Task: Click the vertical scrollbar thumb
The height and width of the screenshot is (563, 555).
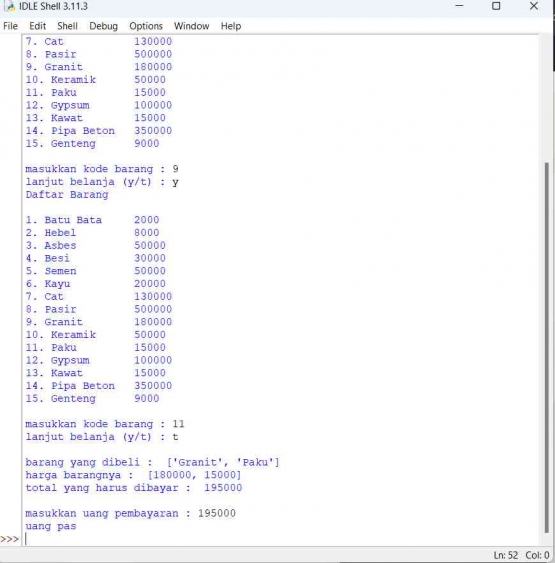Action: coord(546,348)
